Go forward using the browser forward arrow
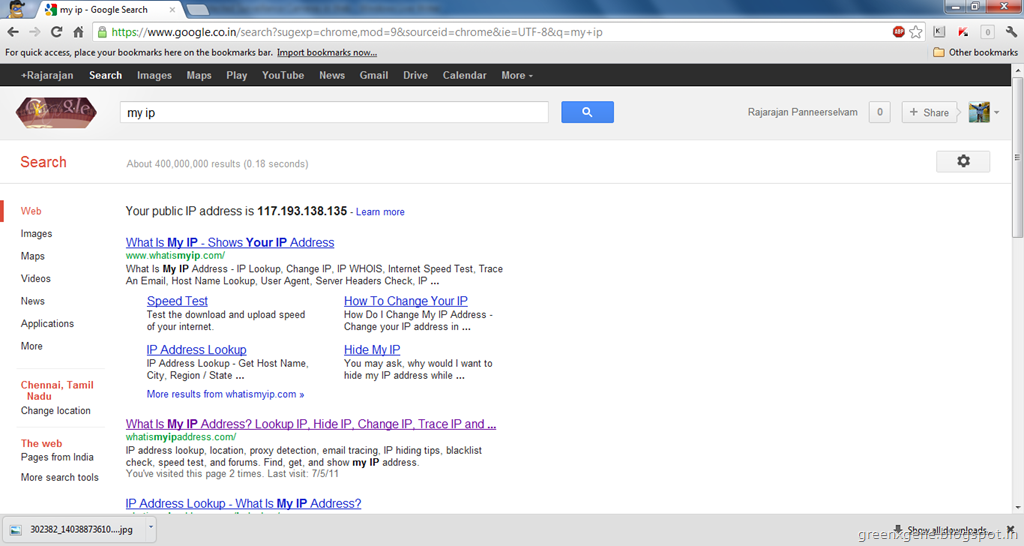The image size is (1024, 546). tap(35, 32)
